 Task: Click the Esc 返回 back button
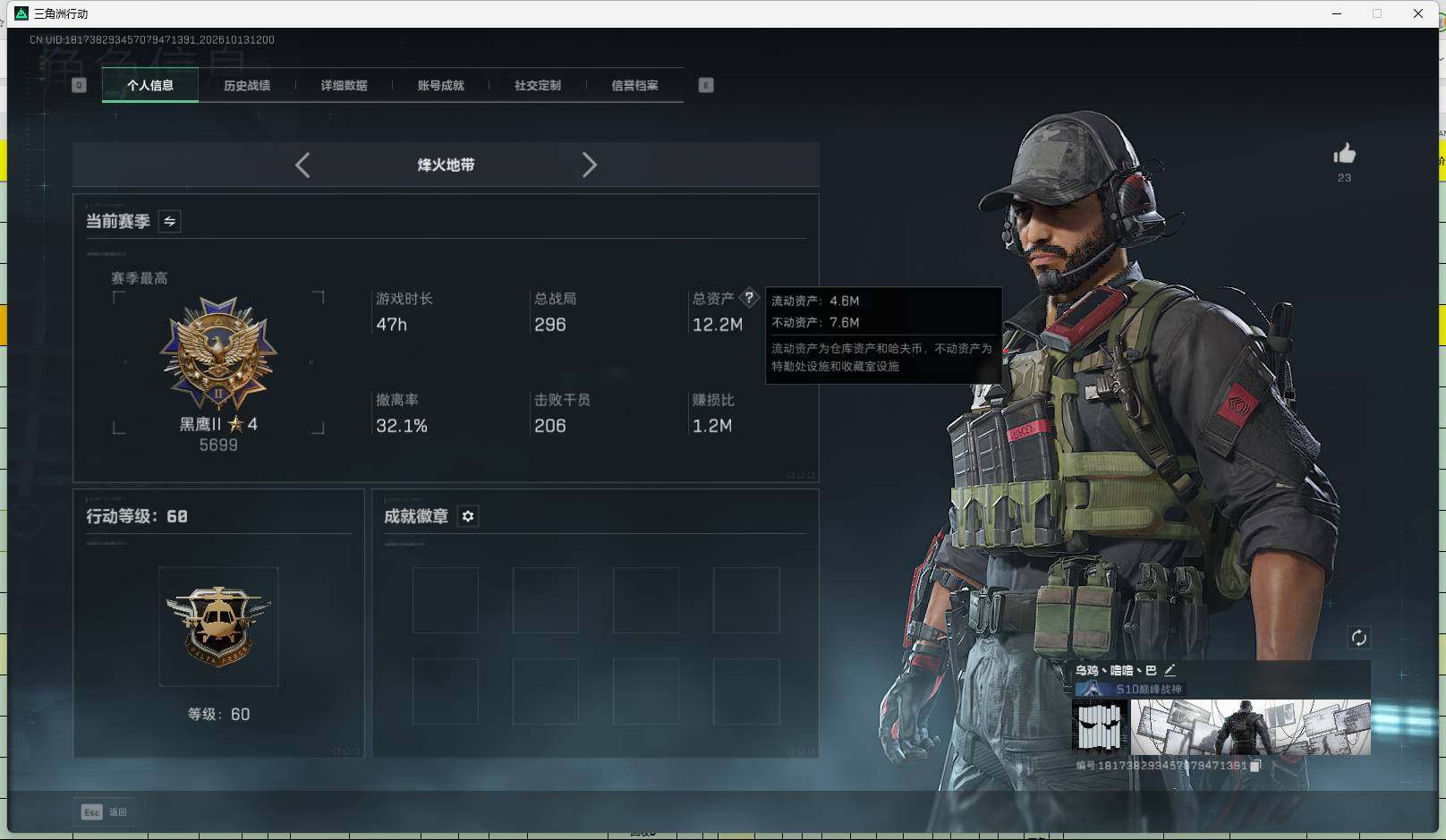(104, 811)
